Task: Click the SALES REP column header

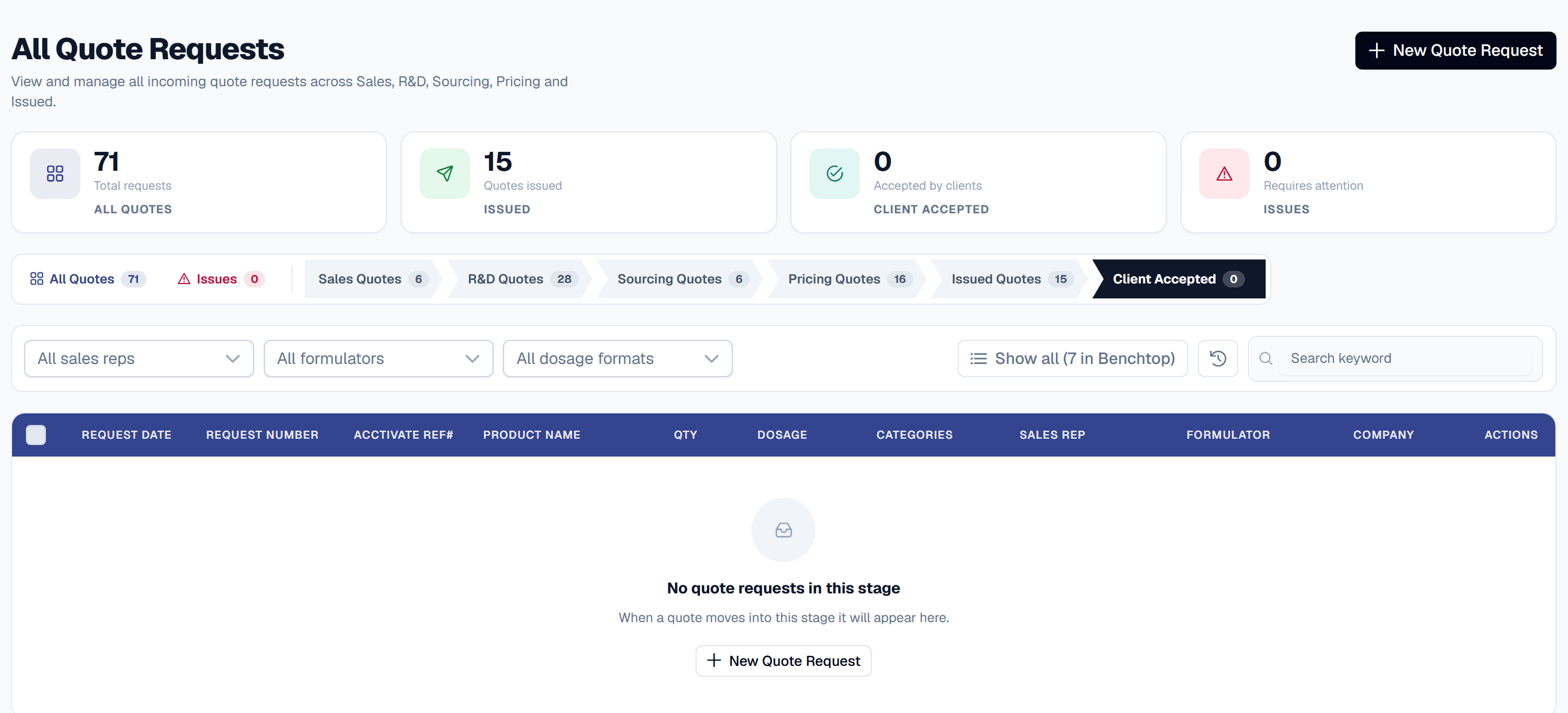Action: point(1052,435)
